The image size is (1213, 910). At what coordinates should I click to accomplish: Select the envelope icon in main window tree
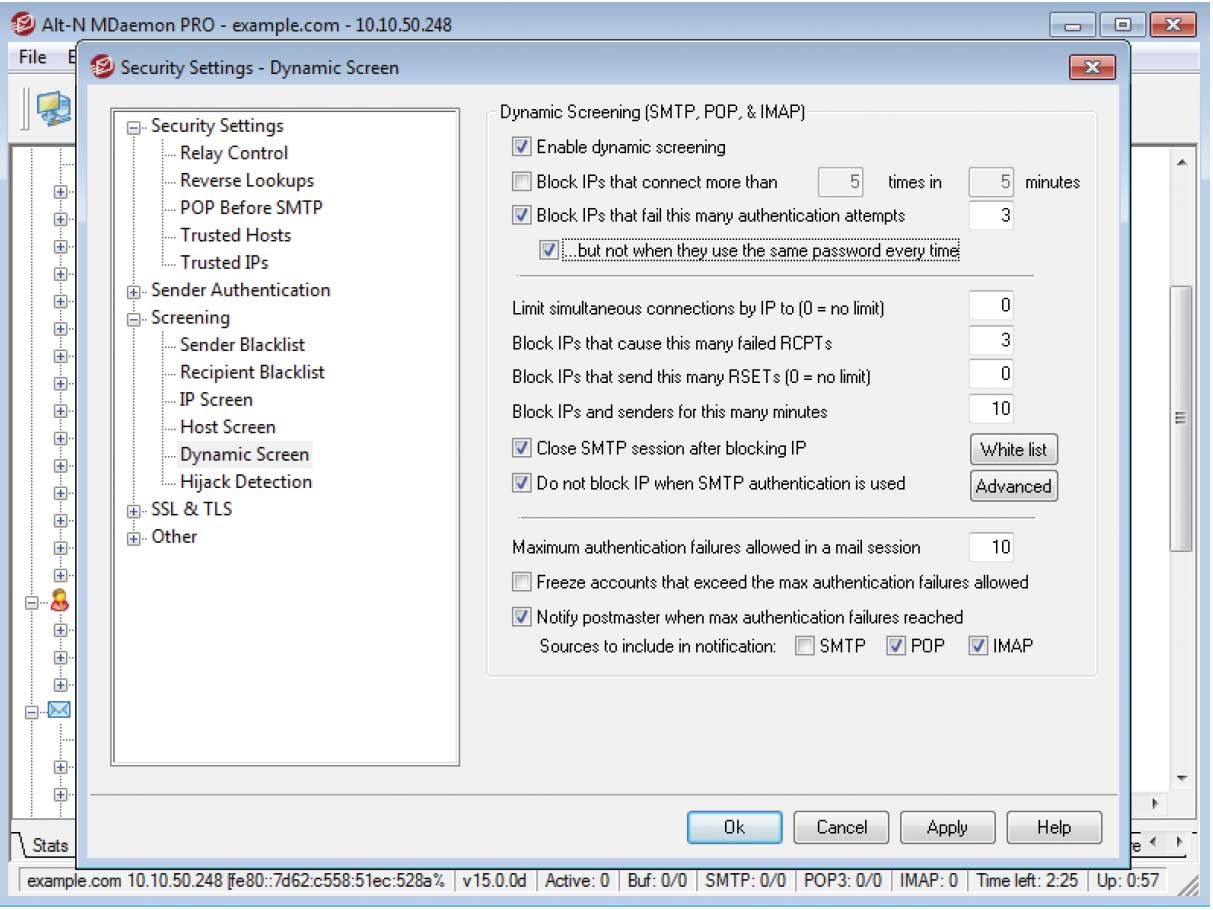[59, 712]
